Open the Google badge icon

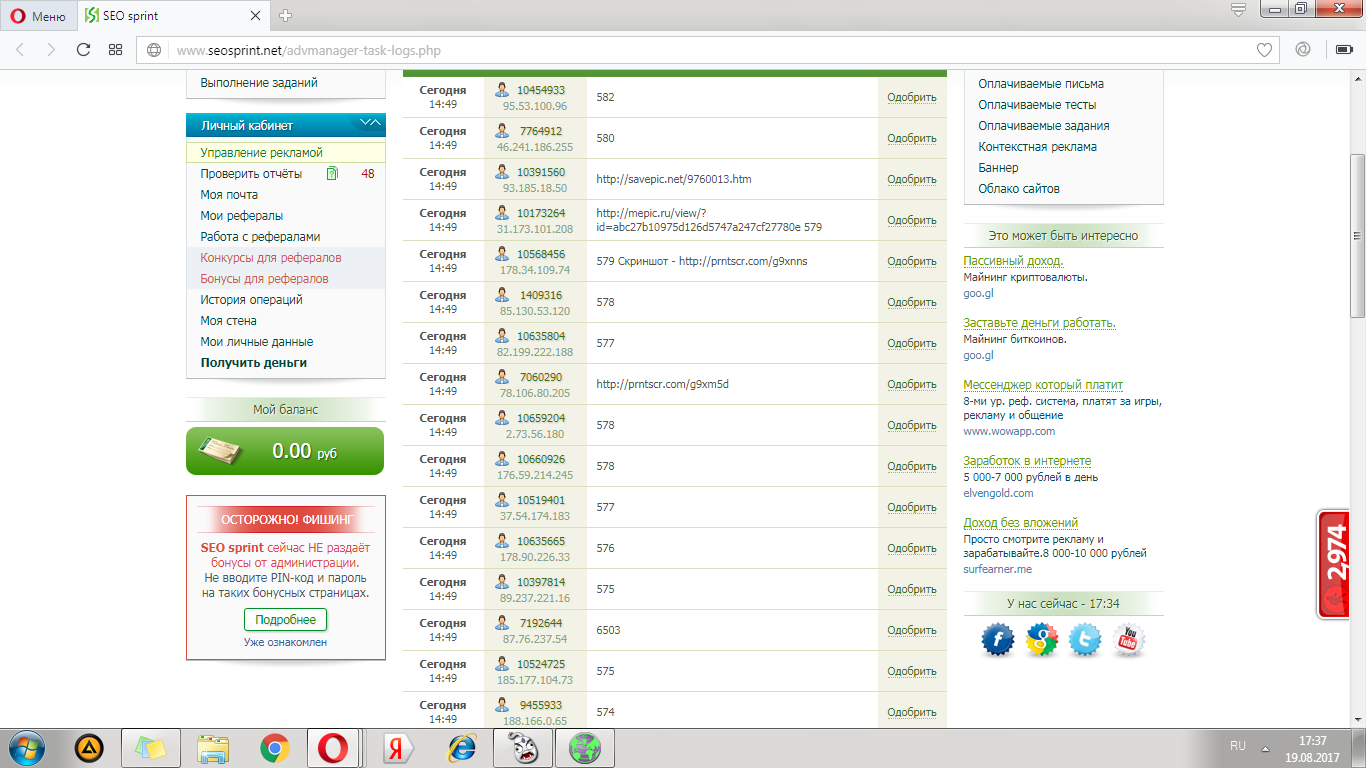[1041, 640]
